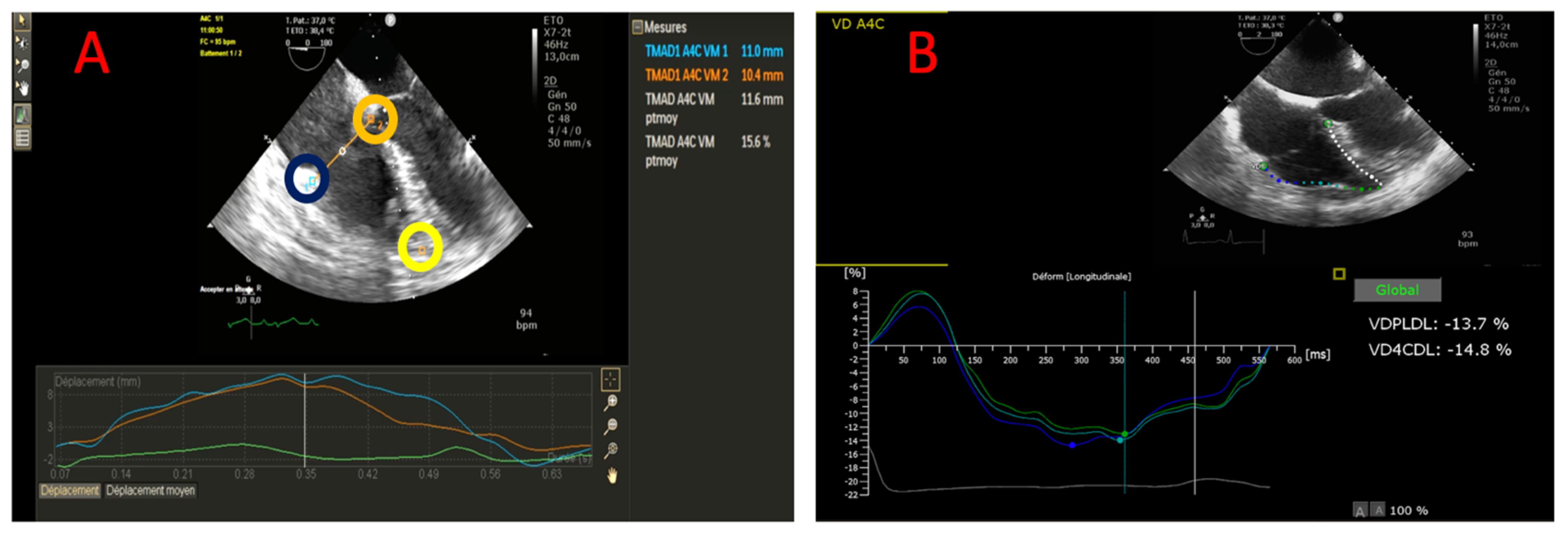Select the VD A4C view label
The height and width of the screenshot is (535, 1568).
[x=858, y=24]
